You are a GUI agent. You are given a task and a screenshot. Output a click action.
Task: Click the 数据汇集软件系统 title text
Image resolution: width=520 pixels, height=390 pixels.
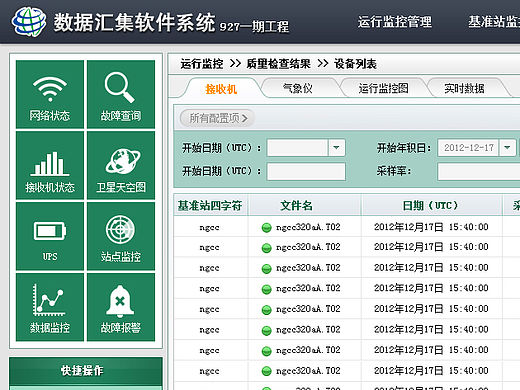tap(134, 23)
